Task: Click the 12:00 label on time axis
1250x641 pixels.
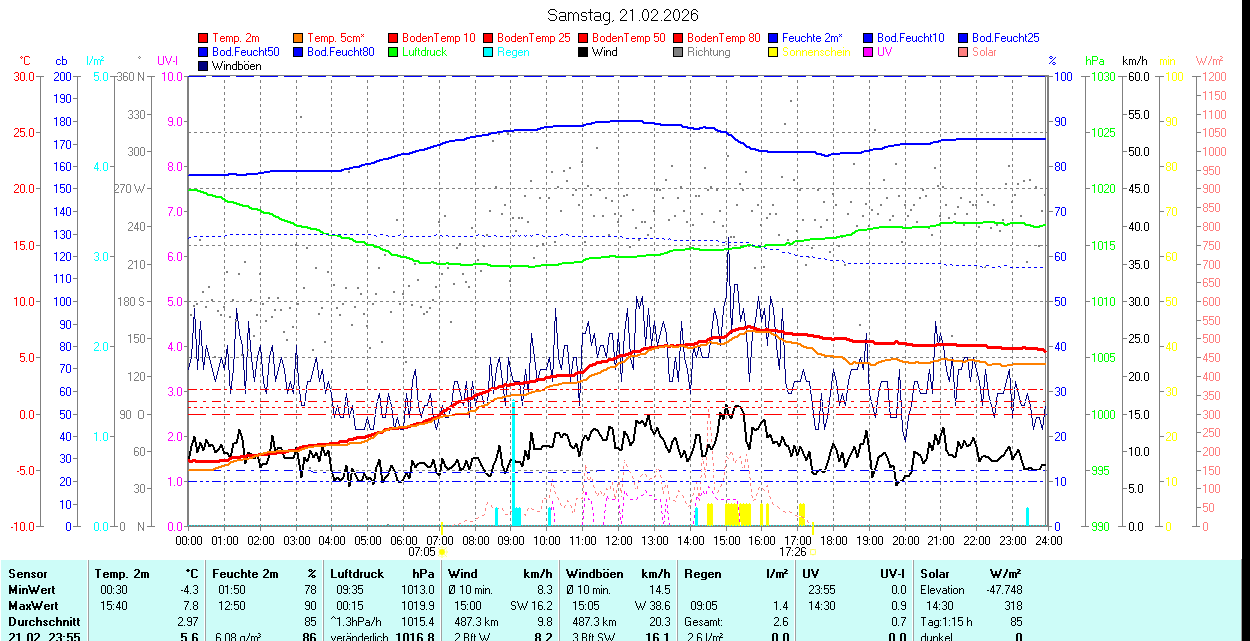Action: pos(618,540)
